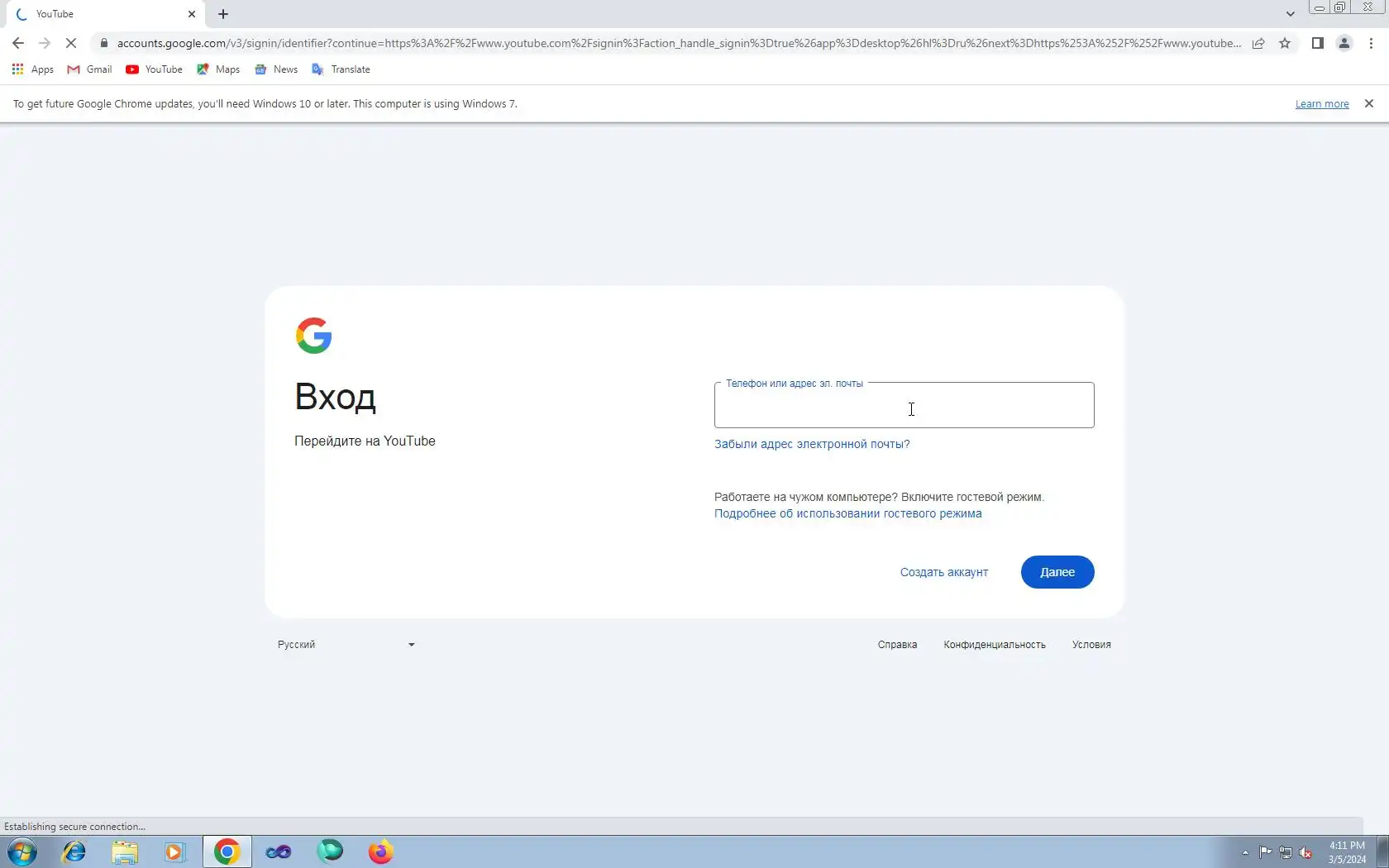Viewport: 1389px width, 868px height.
Task: Dismiss the Chrome update notification bar
Action: point(1369,103)
